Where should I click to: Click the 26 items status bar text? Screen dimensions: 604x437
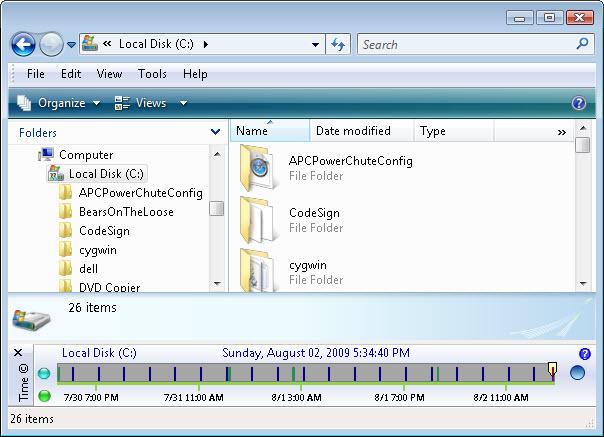pyautogui.click(x=32, y=419)
